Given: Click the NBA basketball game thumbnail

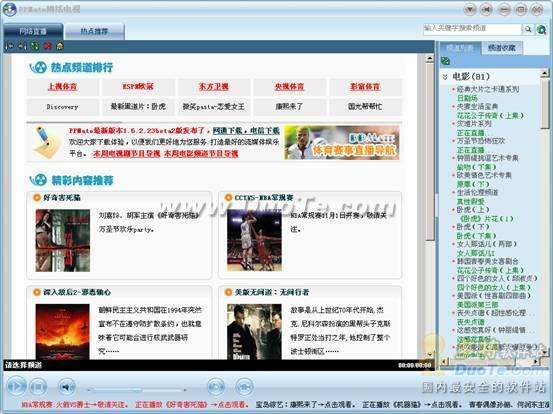Looking at the screenshot, I should [254, 240].
